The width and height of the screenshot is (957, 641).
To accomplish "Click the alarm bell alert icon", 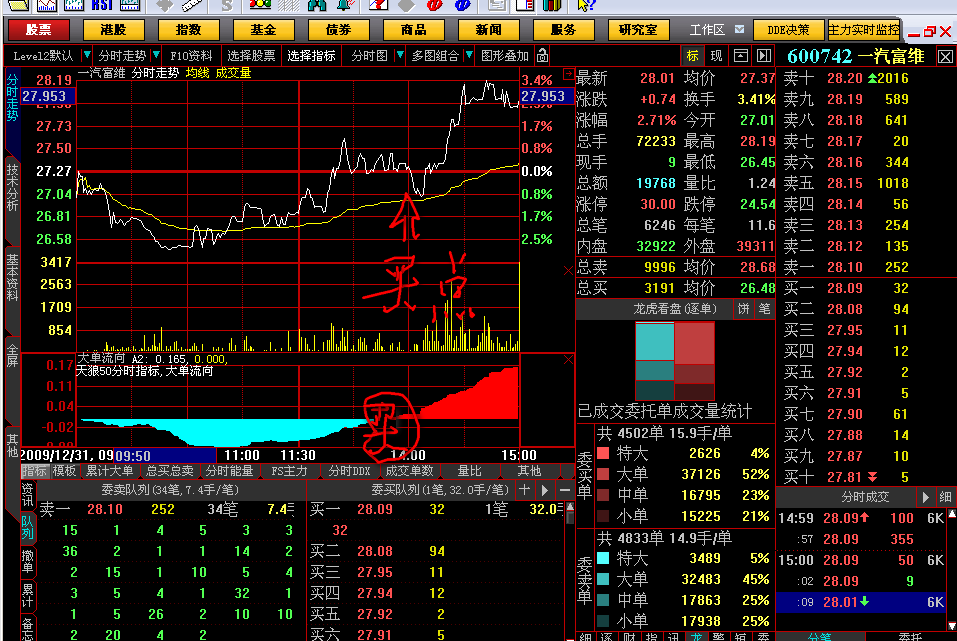I will [x=345, y=5].
